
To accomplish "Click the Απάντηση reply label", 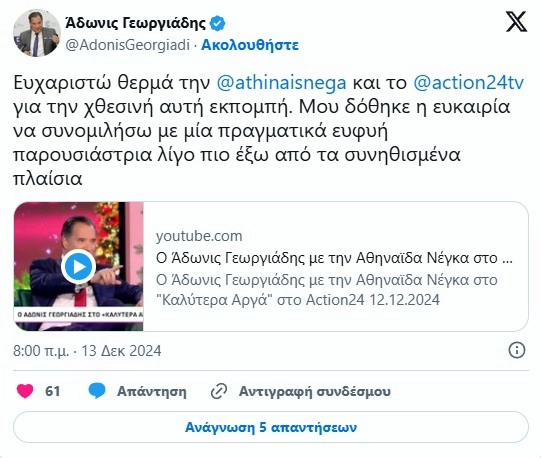I will tap(152, 391).
